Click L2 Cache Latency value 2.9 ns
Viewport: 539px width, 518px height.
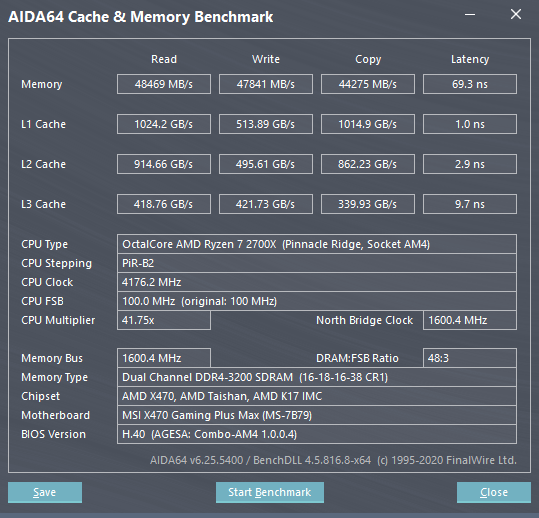coord(470,164)
